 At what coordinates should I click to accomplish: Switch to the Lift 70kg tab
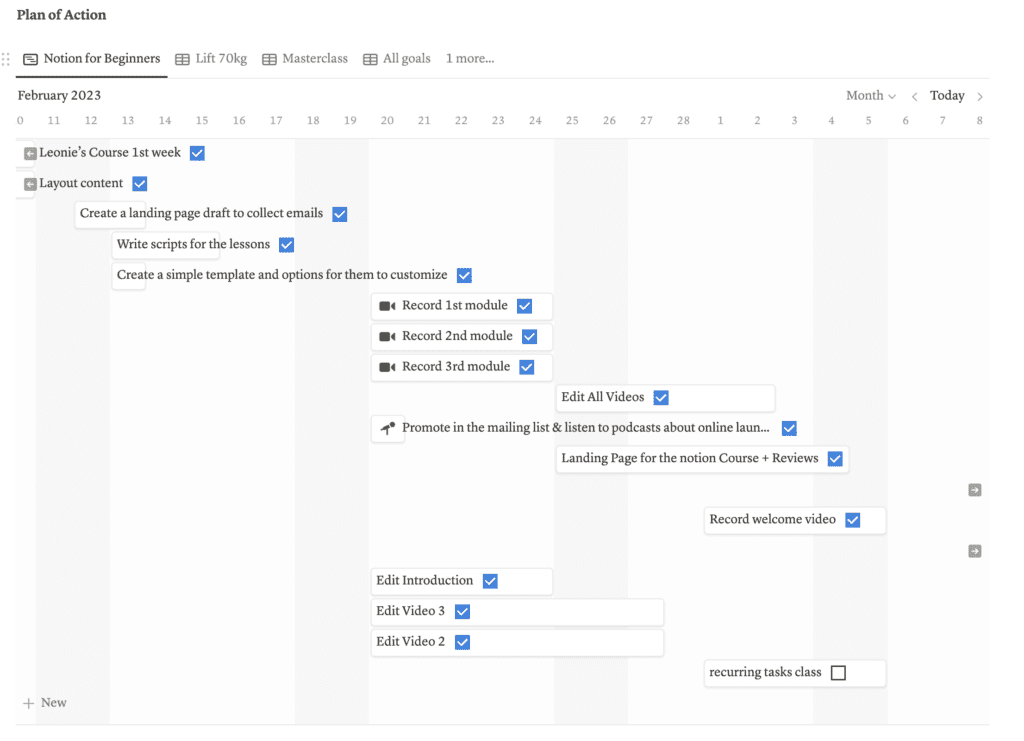click(212, 59)
